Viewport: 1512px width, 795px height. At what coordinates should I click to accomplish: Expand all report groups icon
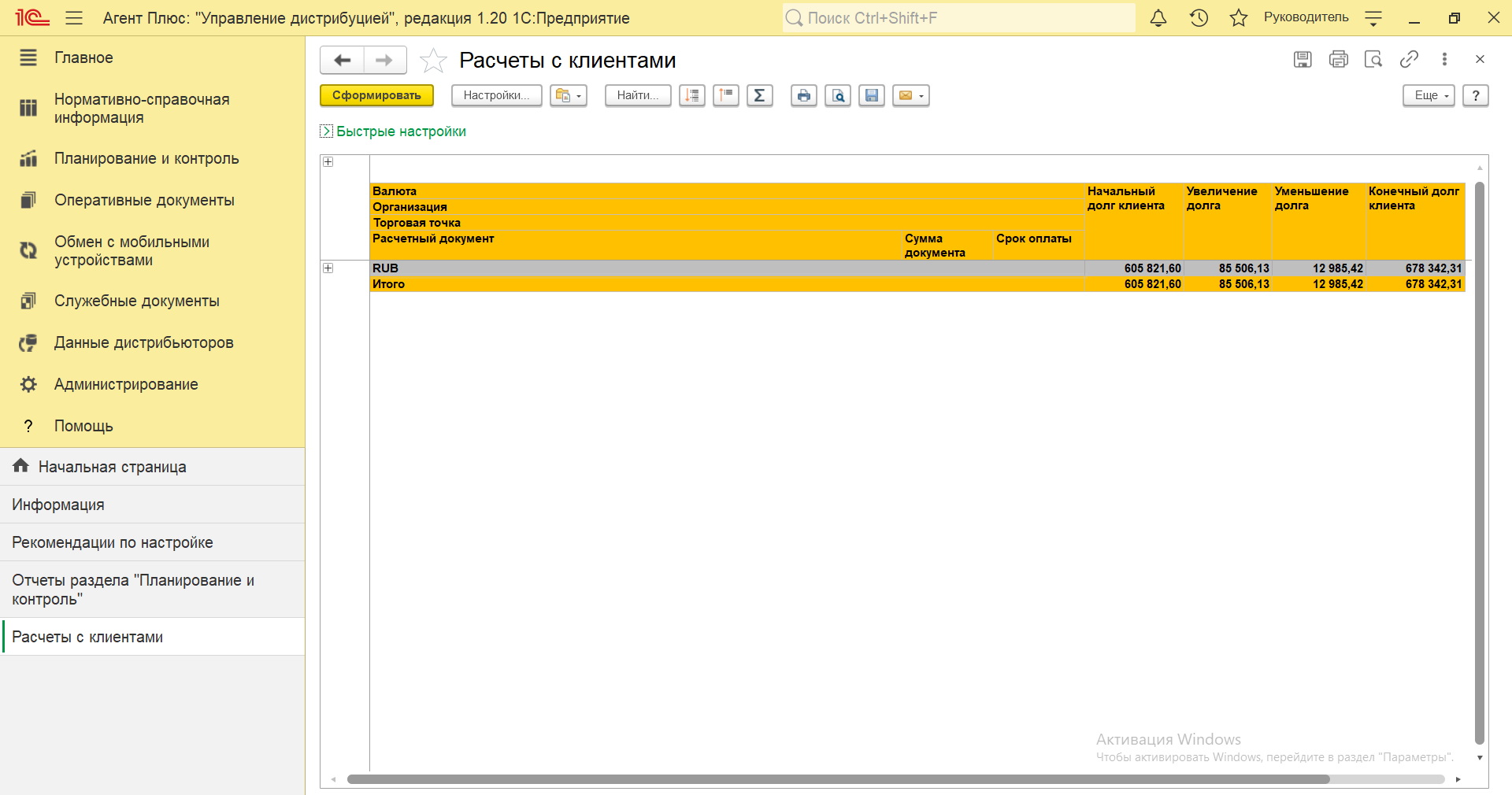[x=692, y=95]
